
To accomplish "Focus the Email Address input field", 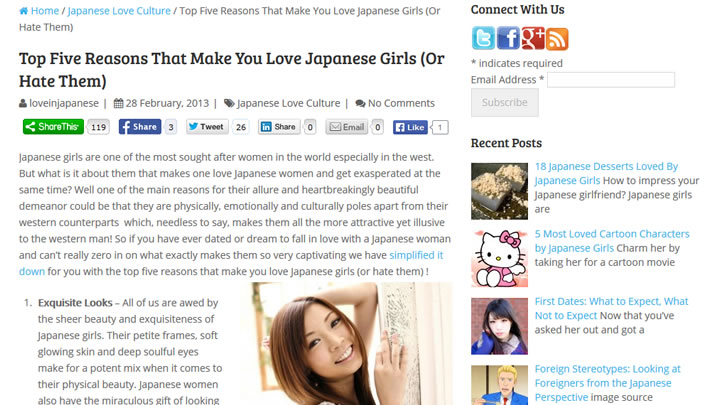I will coord(611,80).
